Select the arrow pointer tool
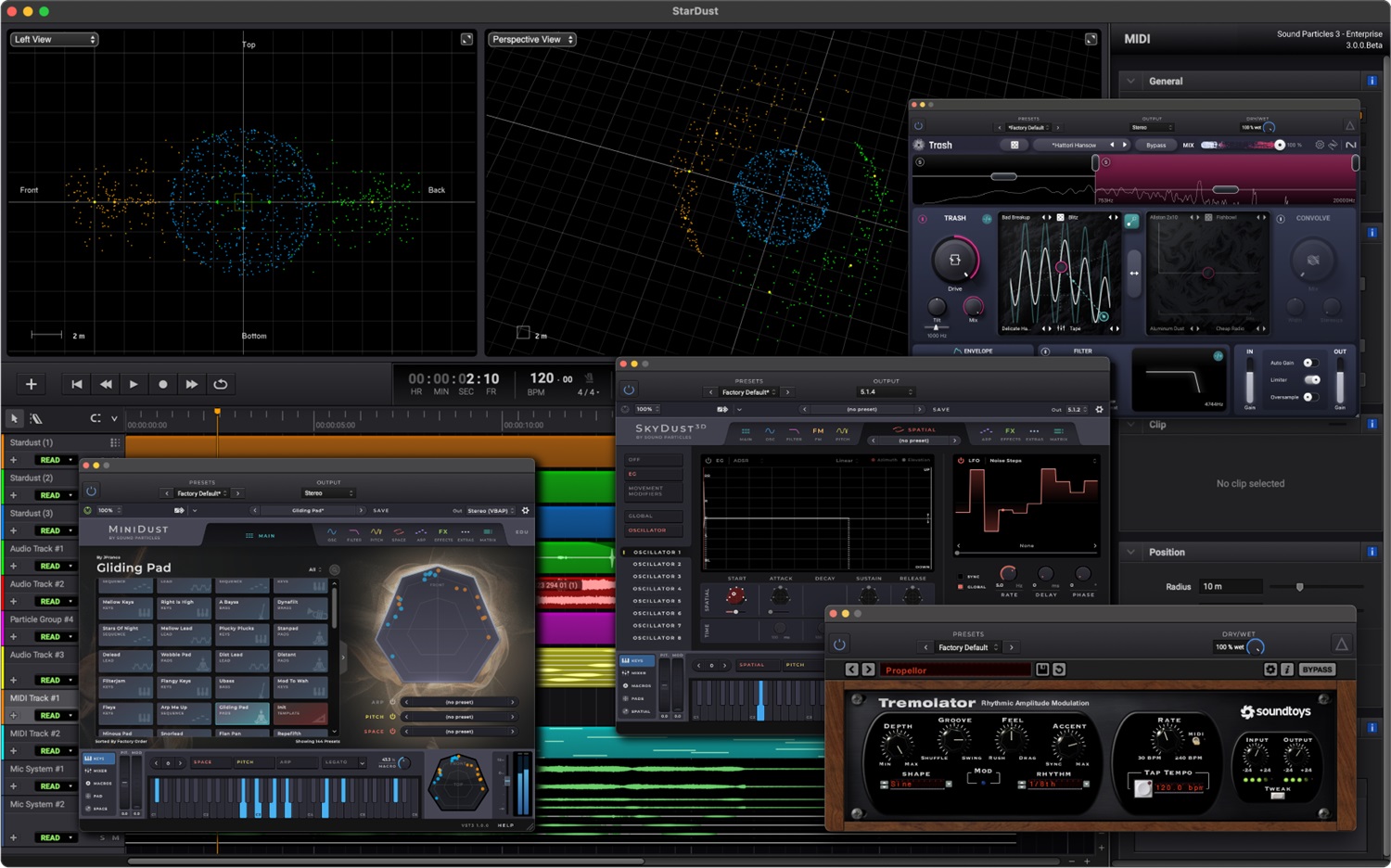1391x868 pixels. point(14,418)
